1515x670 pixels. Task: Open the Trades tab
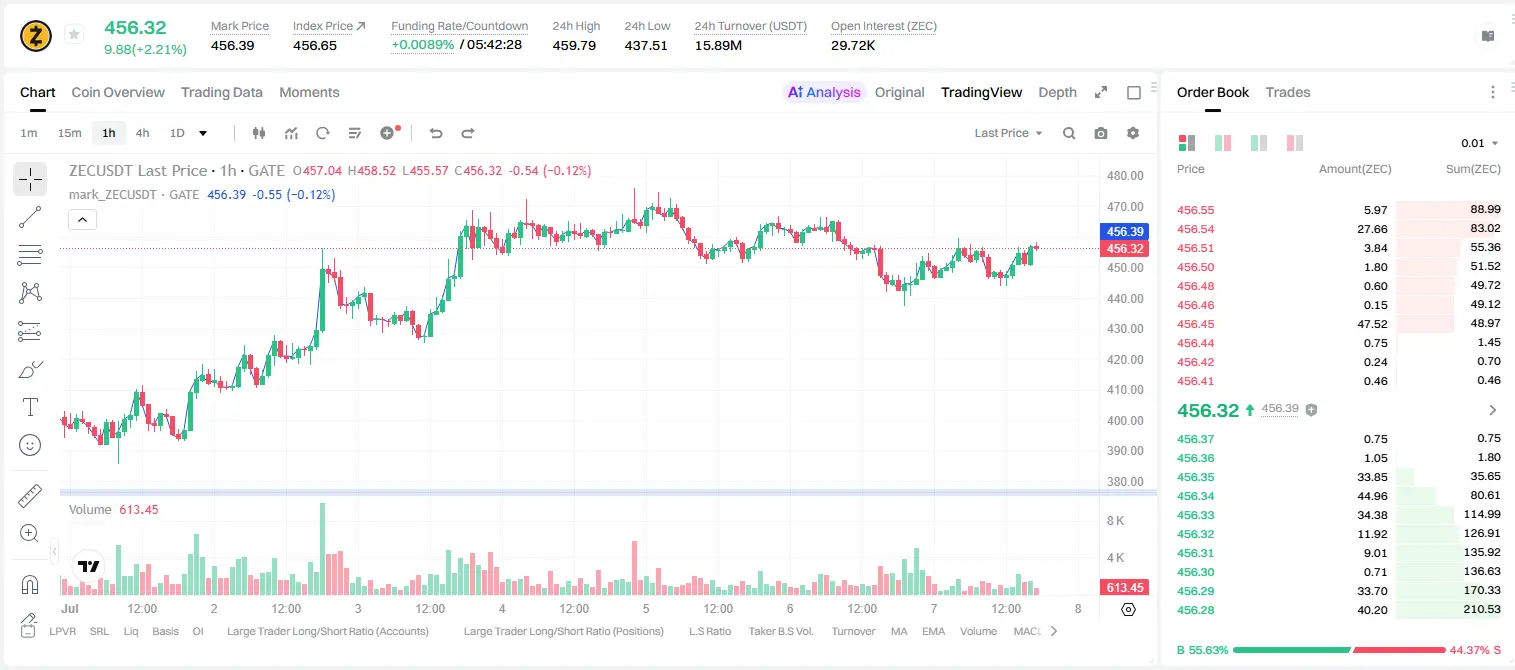pos(1288,92)
